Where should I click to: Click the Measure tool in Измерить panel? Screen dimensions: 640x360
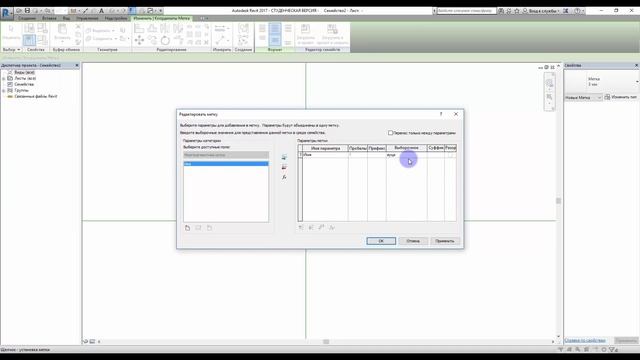click(x=220, y=28)
